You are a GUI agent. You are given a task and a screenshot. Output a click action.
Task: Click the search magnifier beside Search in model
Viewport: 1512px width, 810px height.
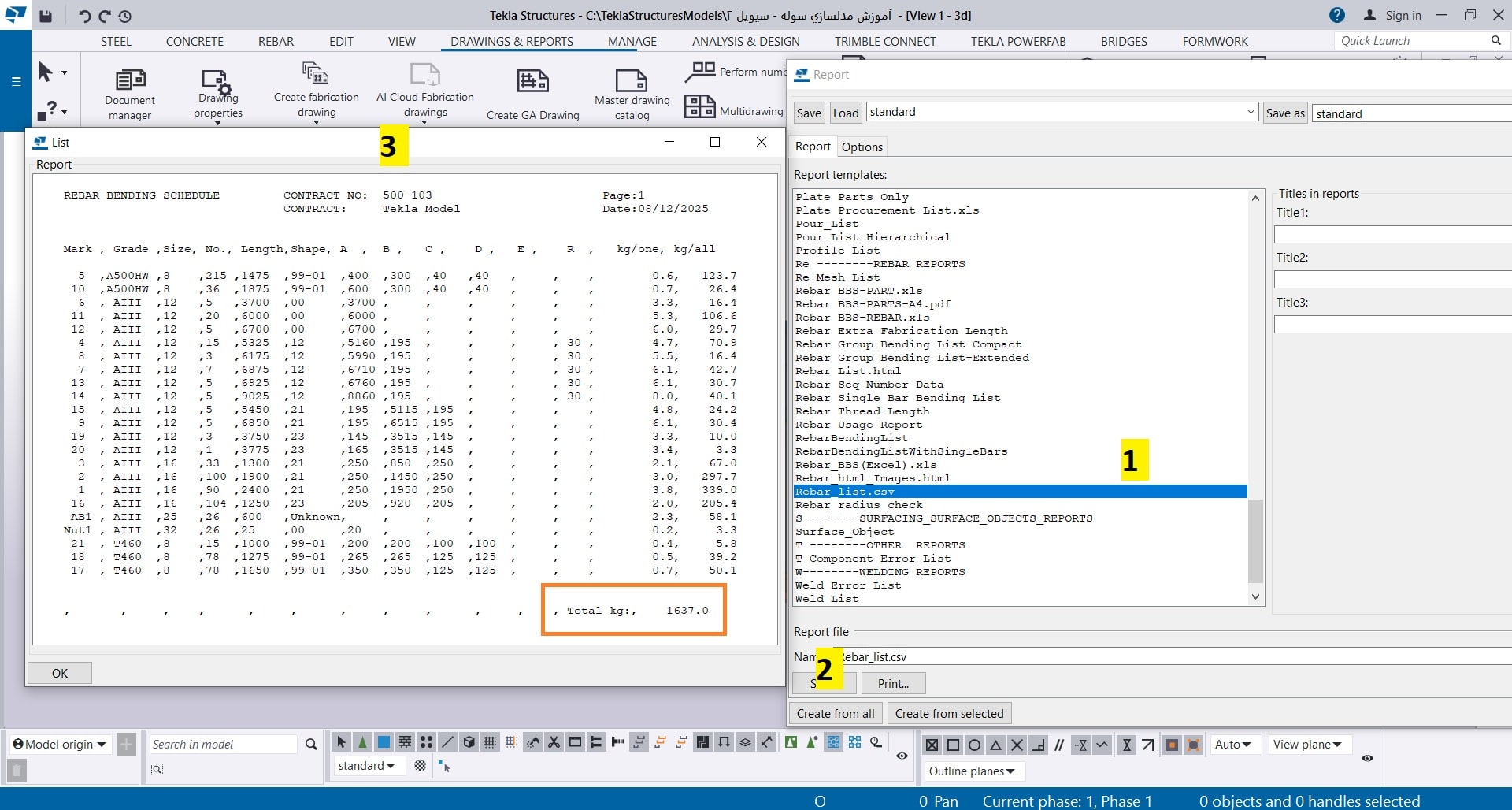pos(311,745)
